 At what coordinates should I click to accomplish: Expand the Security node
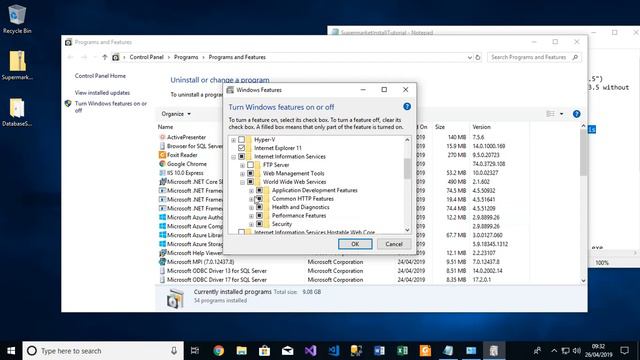pos(251,224)
